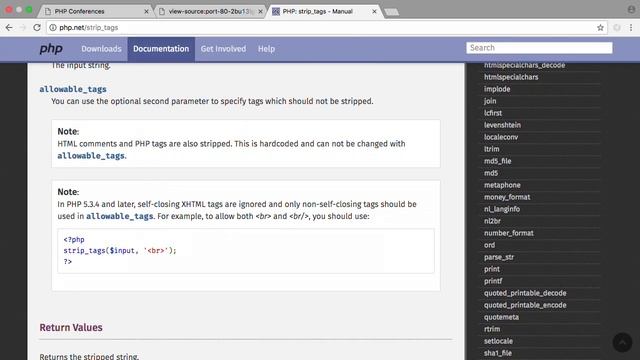The width and height of the screenshot is (640, 360).
Task: Open a new browser tab
Action: click(x=391, y=12)
